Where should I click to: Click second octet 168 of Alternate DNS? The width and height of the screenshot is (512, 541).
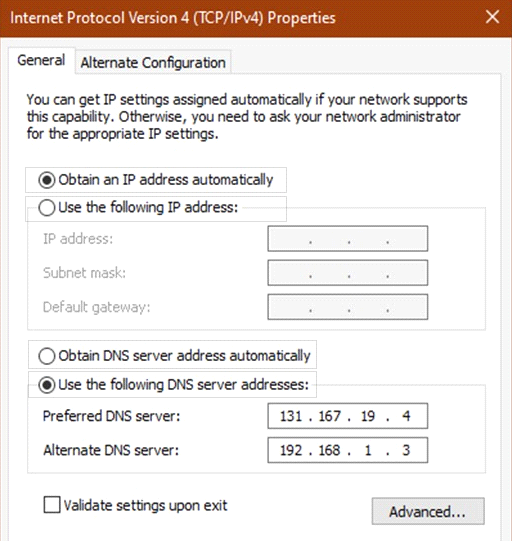pyautogui.click(x=329, y=450)
